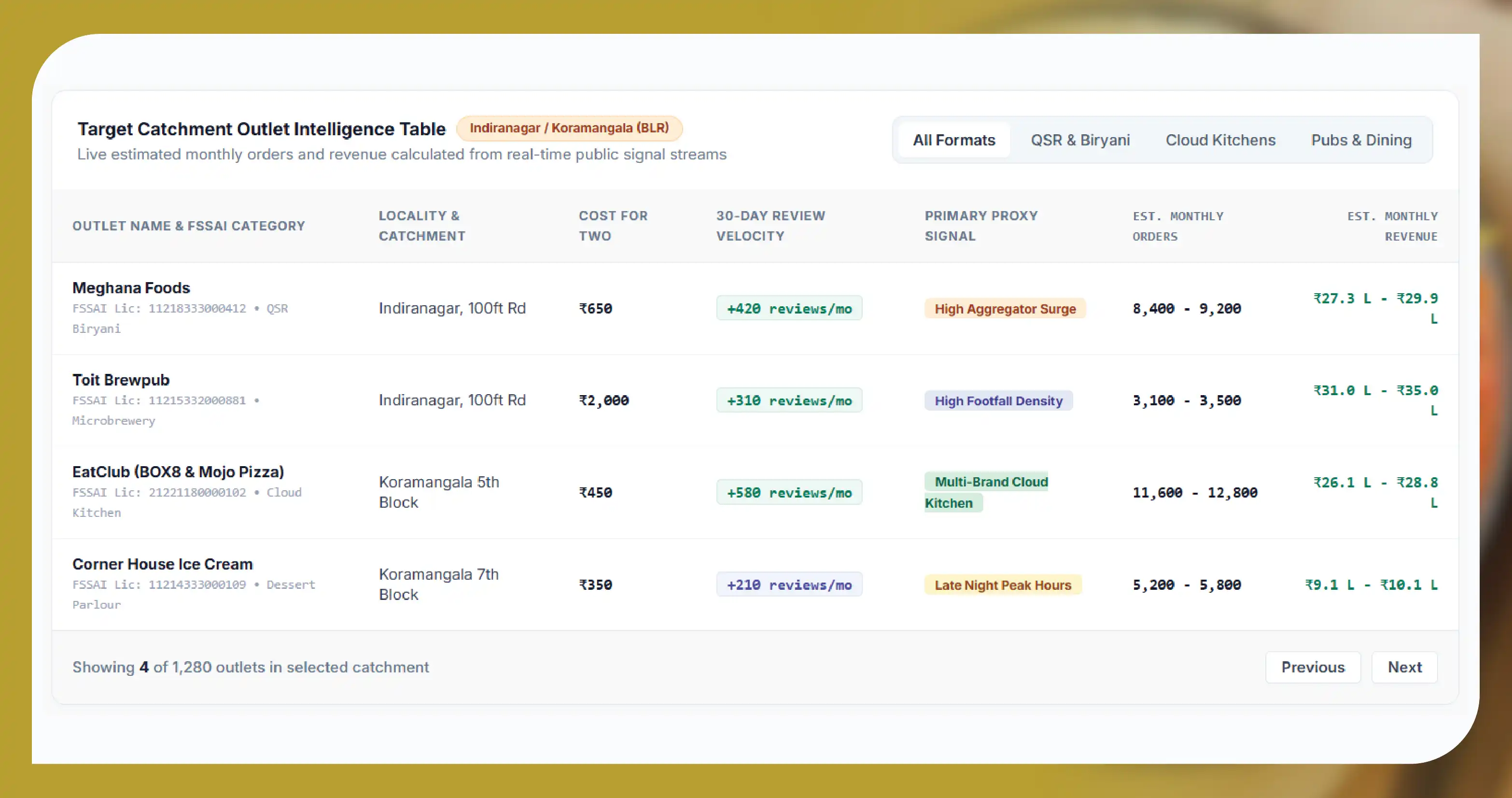Click the +310 reviews/mo badge
This screenshot has width=1512, height=798.
(x=789, y=400)
